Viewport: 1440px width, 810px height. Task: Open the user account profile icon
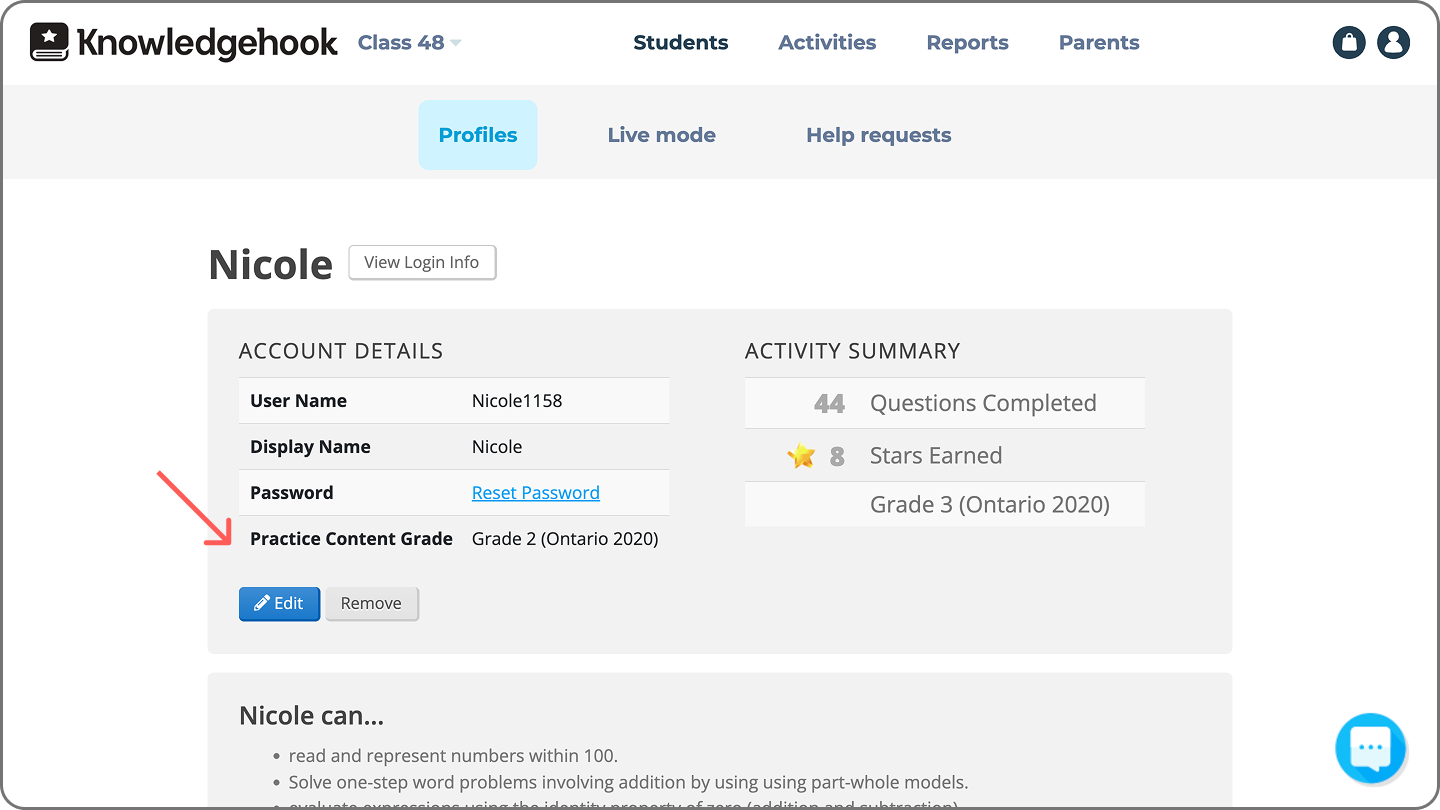[x=1393, y=42]
